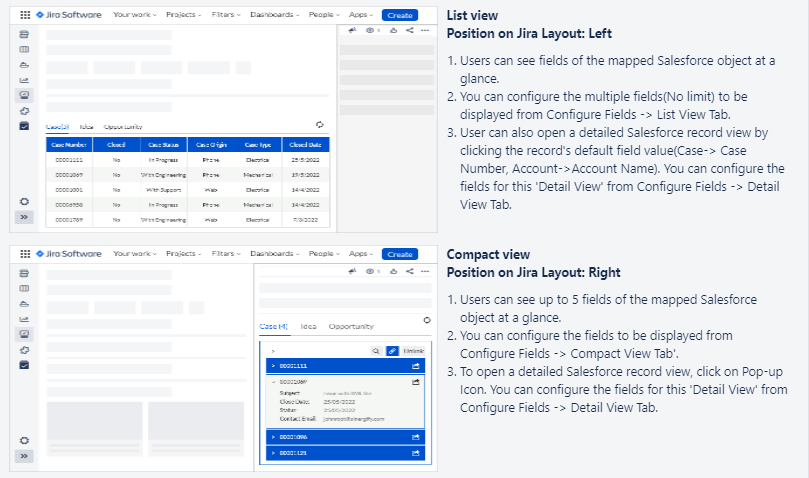Viewport: 809px width, 478px height.
Task: Open more actions ellipsis in Compact view mockup
Action: (425, 271)
